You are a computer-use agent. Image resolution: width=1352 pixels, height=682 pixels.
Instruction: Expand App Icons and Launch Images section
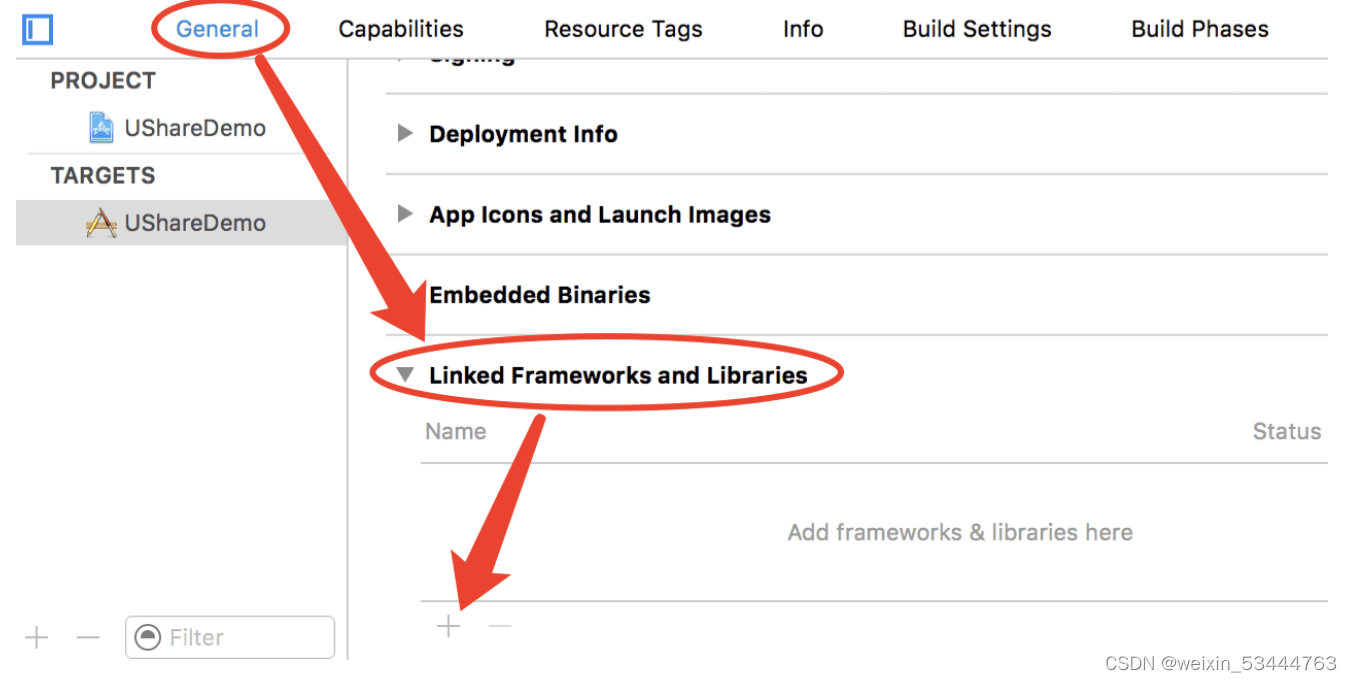coord(405,214)
